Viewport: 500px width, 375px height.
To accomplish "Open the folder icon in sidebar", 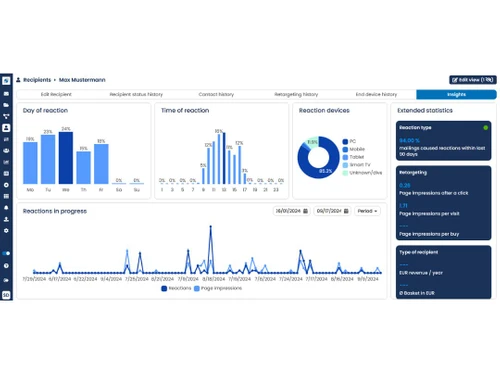I will 6,105.
